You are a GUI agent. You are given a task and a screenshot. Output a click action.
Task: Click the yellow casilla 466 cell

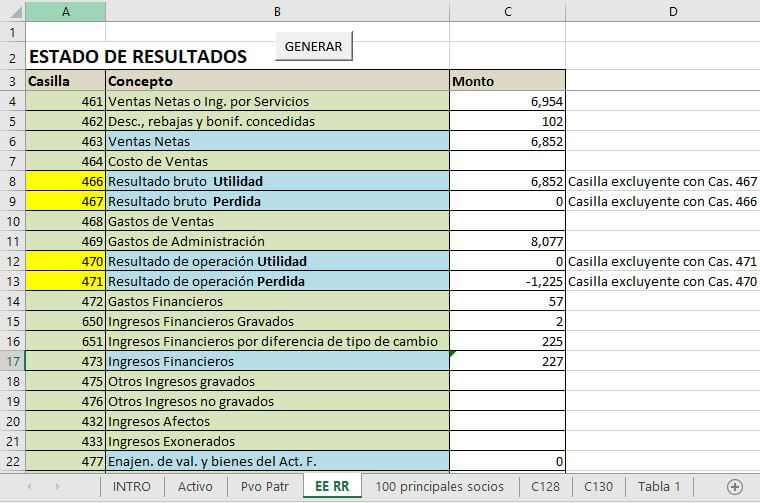click(x=65, y=181)
